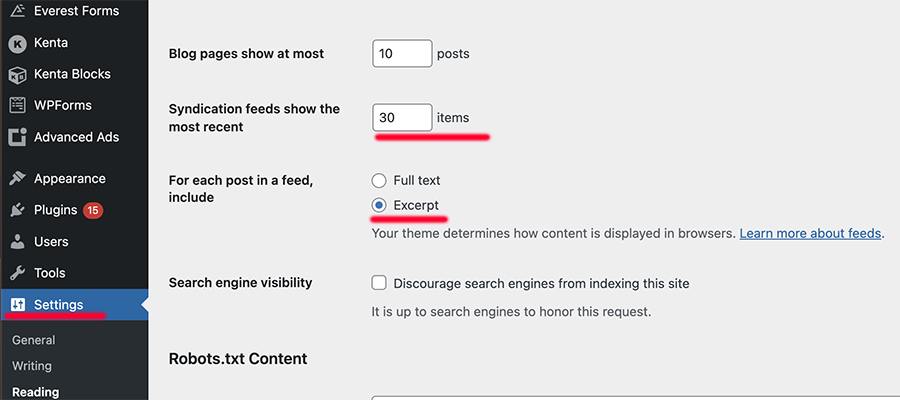900x400 pixels.
Task: Open the Writing settings submenu item
Action: [32, 366]
